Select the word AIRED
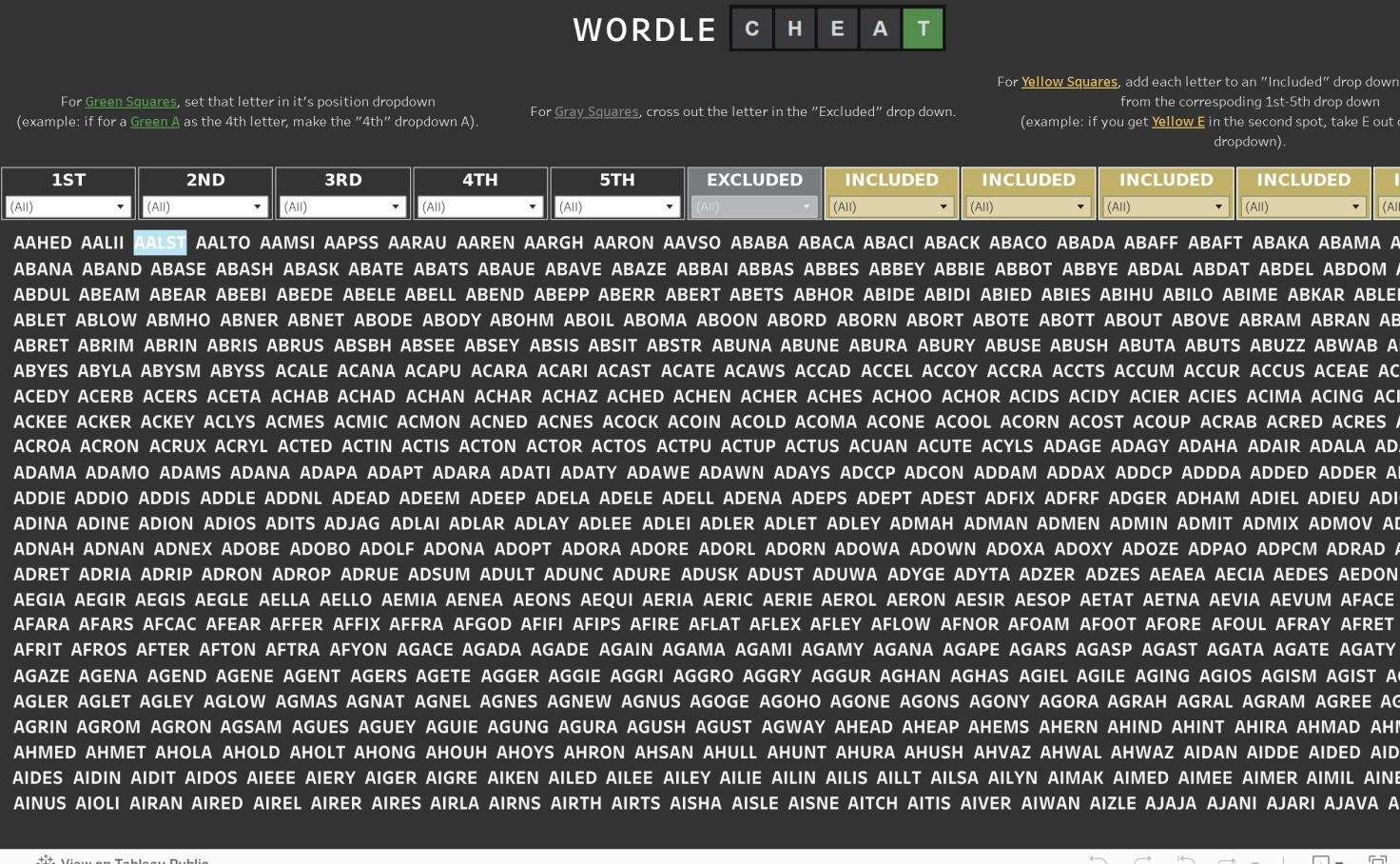1400x864 pixels. [x=217, y=804]
